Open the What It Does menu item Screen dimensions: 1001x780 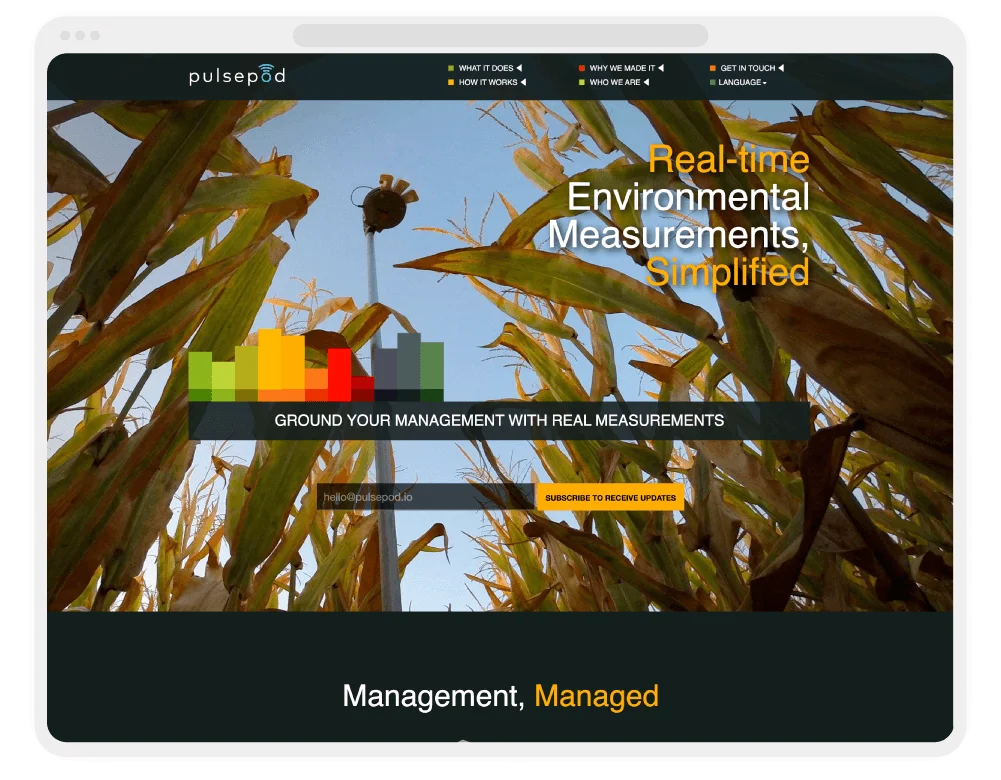pyautogui.click(x=486, y=68)
